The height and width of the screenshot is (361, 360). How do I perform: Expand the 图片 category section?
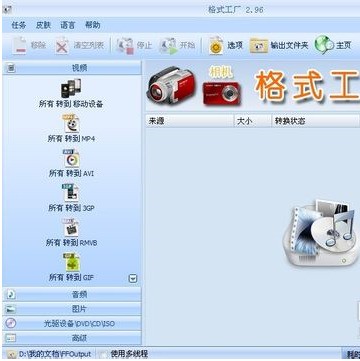click(x=72, y=309)
